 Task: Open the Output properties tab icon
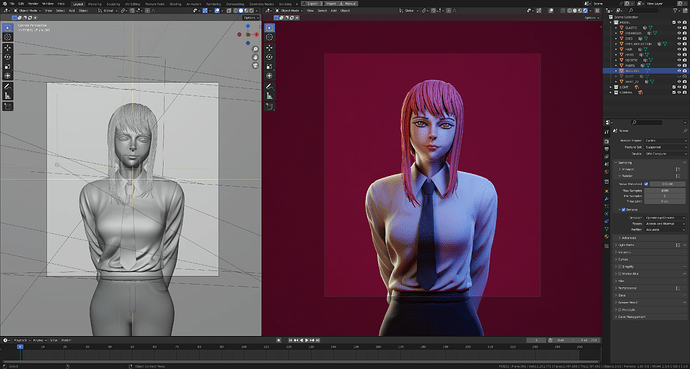[x=607, y=149]
